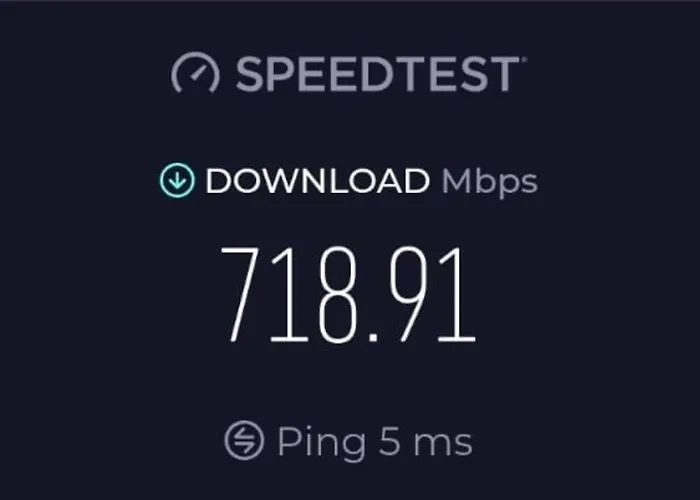Click the decimal point in 718.91
The image size is (700, 500).
click(x=374, y=338)
